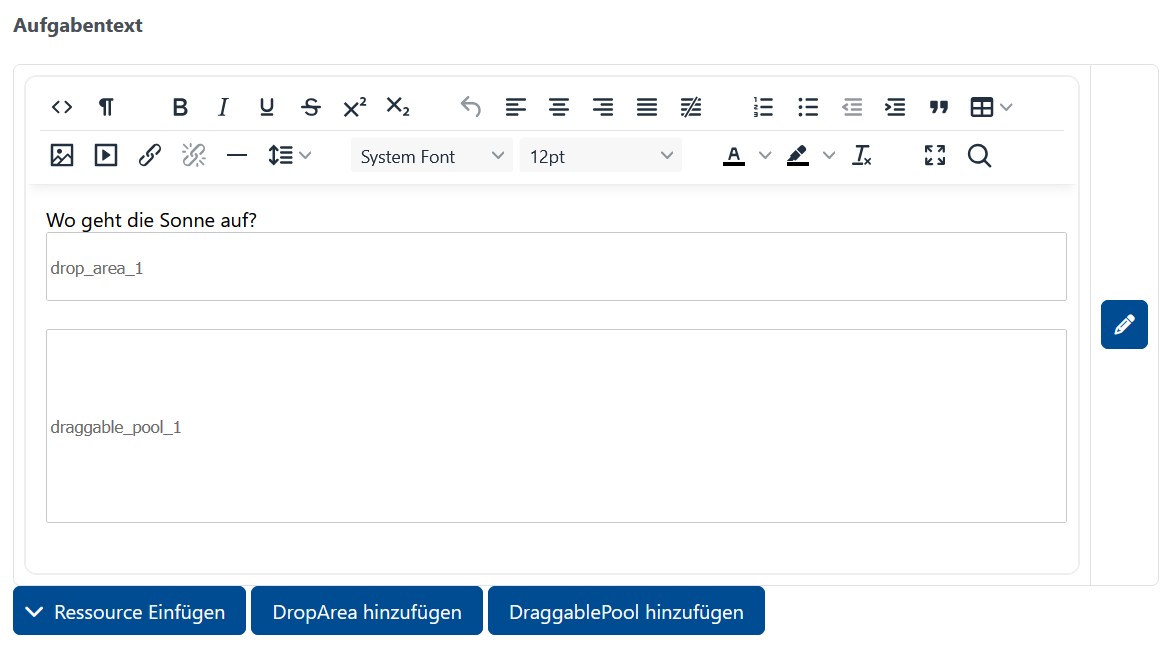Click the blue pencil edit button
Viewport: 1172px width, 650px height.
click(1124, 325)
